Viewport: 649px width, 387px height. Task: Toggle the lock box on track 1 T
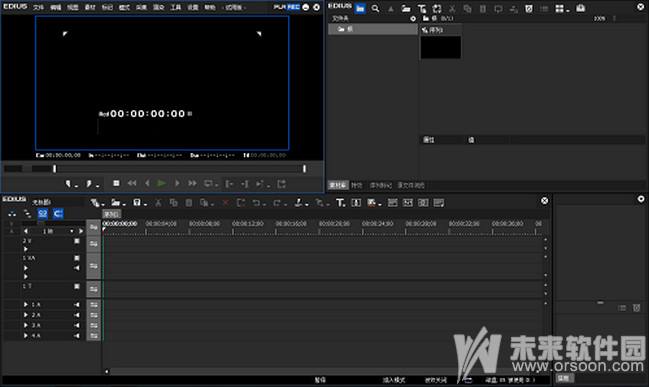tap(77, 286)
